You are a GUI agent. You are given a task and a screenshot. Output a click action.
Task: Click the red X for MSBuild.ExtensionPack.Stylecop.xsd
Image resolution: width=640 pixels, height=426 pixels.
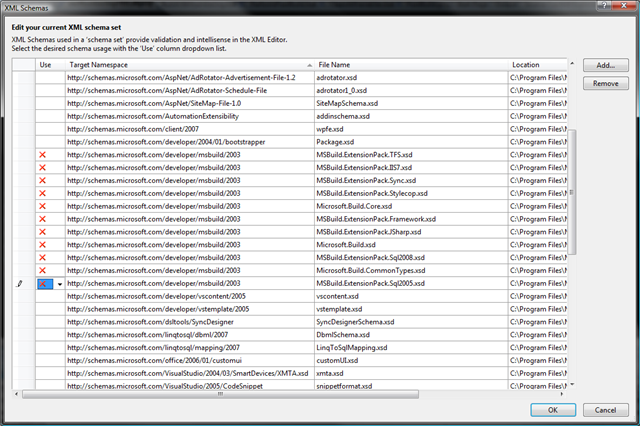point(42,193)
